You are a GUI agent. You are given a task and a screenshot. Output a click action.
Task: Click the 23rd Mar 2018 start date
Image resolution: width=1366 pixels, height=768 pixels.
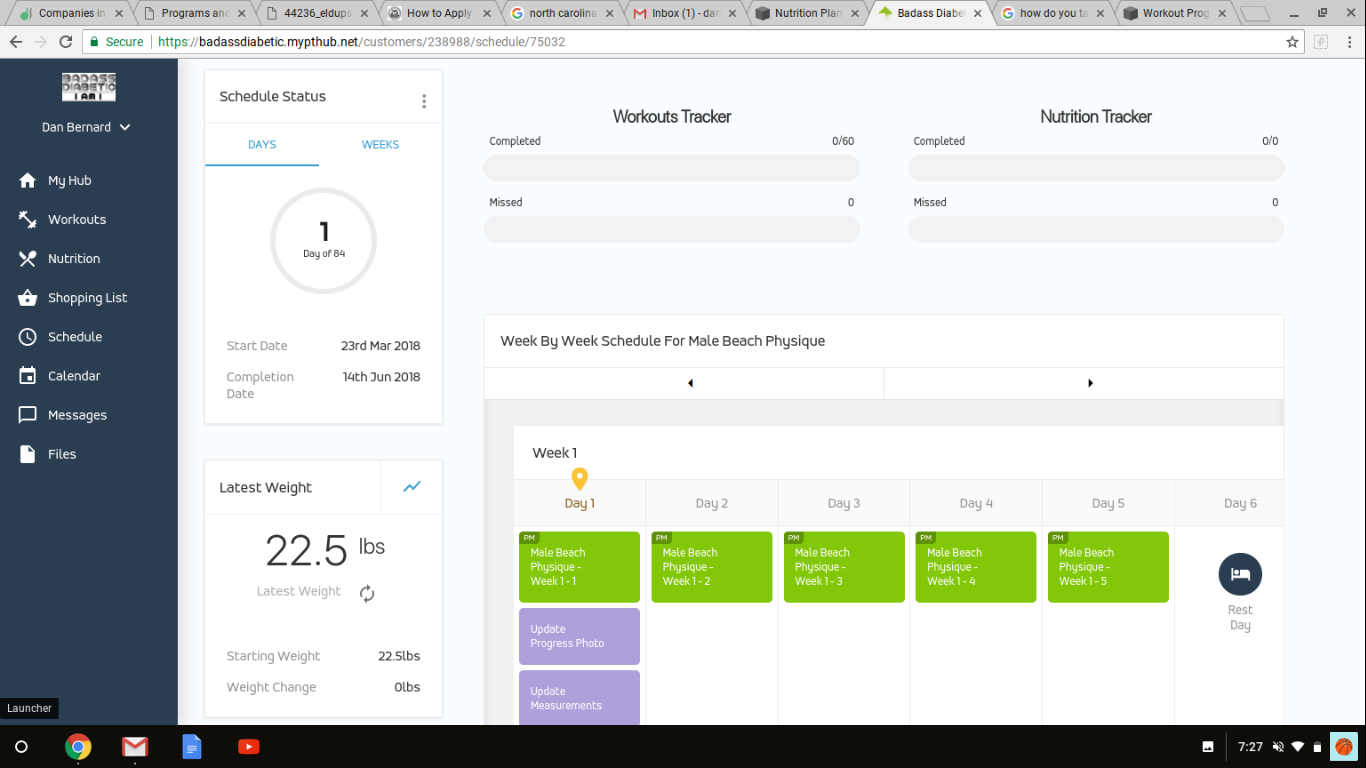click(380, 346)
